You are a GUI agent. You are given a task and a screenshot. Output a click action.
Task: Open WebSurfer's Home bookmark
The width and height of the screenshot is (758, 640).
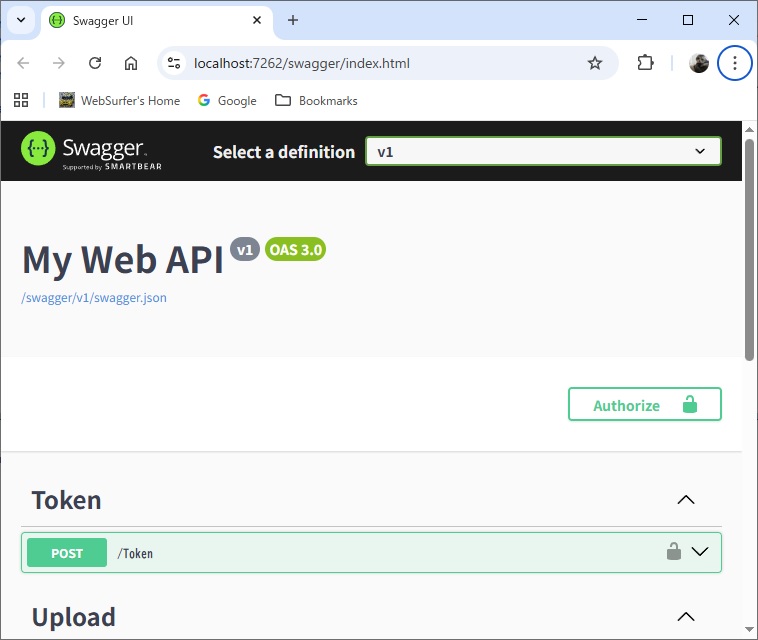point(119,101)
